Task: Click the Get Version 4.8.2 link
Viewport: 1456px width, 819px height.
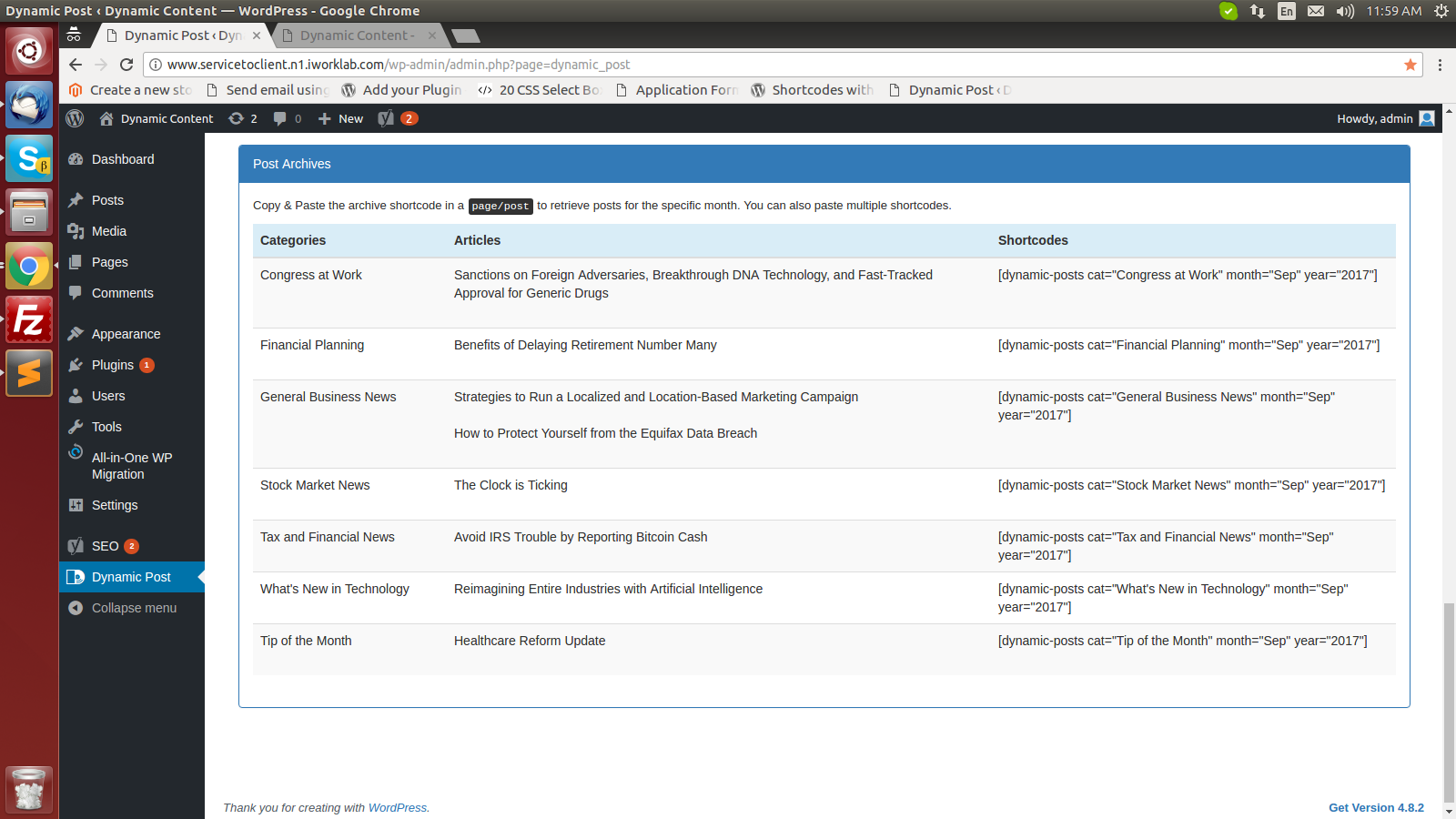Action: (x=1376, y=807)
